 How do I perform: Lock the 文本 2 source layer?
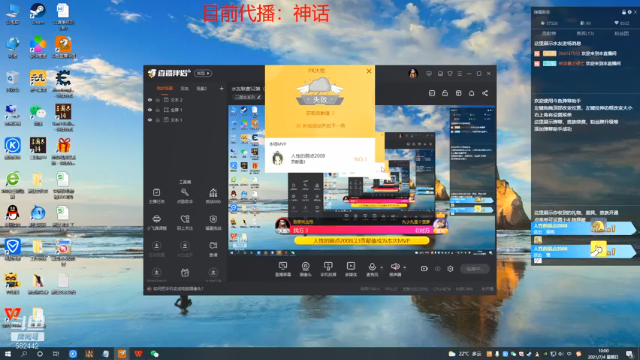(x=158, y=100)
